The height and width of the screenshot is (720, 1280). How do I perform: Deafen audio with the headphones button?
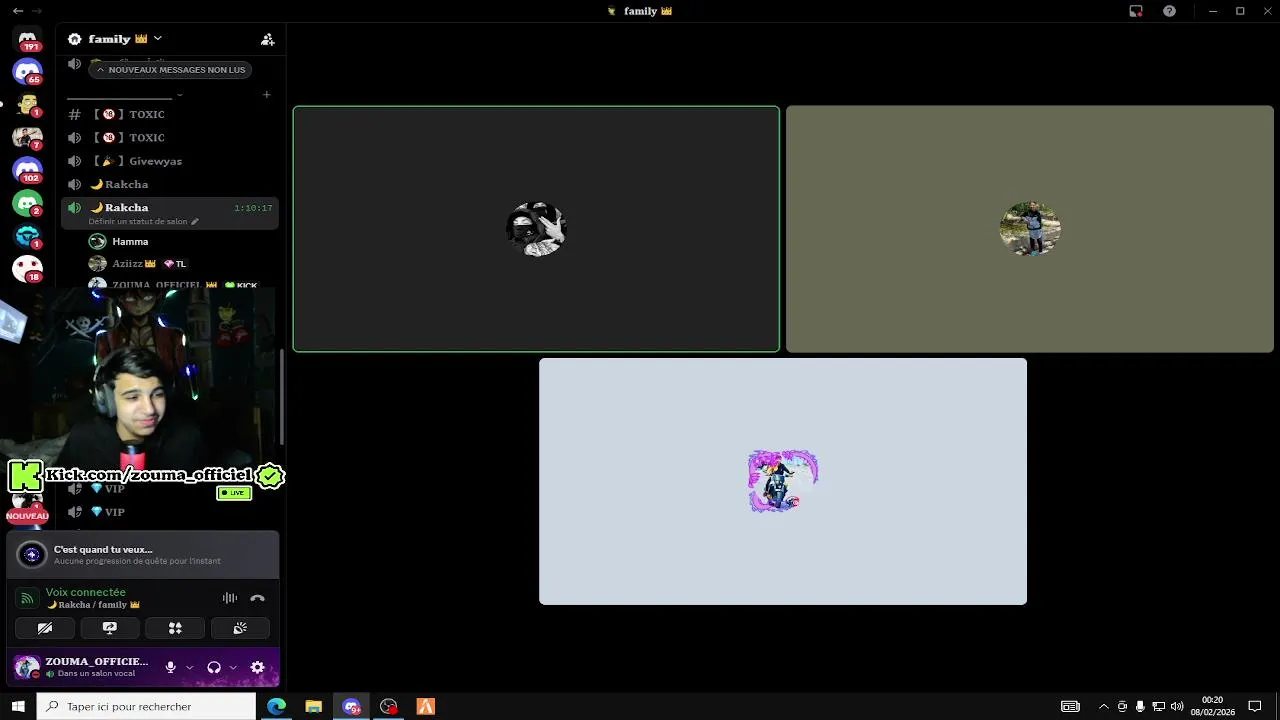(213, 667)
